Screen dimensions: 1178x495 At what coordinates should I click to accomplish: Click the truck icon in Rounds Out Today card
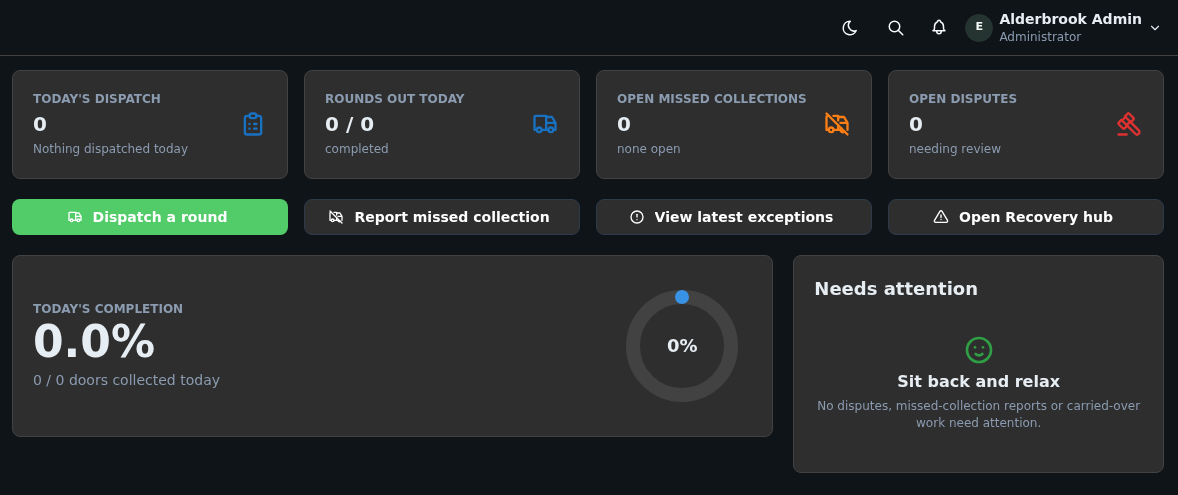[x=545, y=124]
